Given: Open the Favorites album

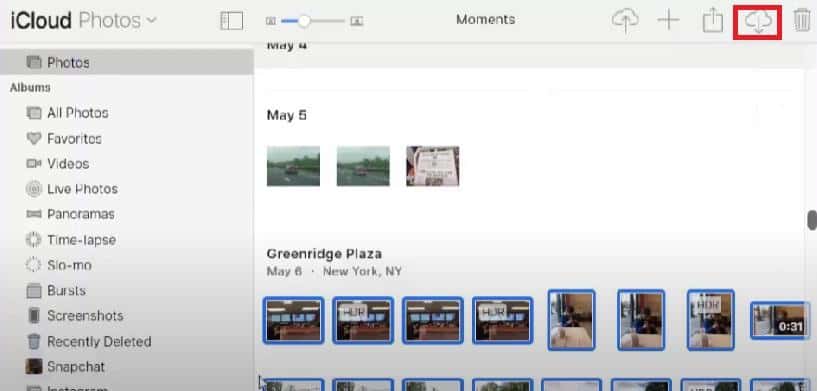Looking at the screenshot, I should pyautogui.click(x=74, y=139).
